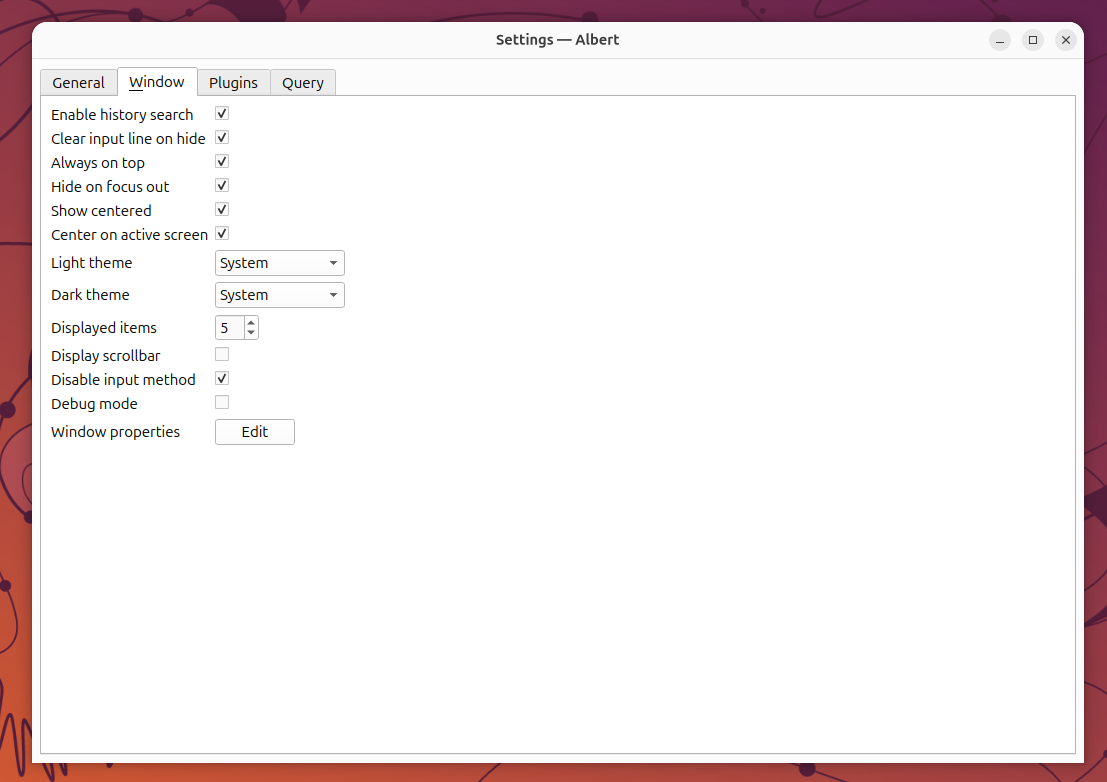The height and width of the screenshot is (782, 1107).
Task: Open the Dark theme dropdown
Action: tap(280, 295)
